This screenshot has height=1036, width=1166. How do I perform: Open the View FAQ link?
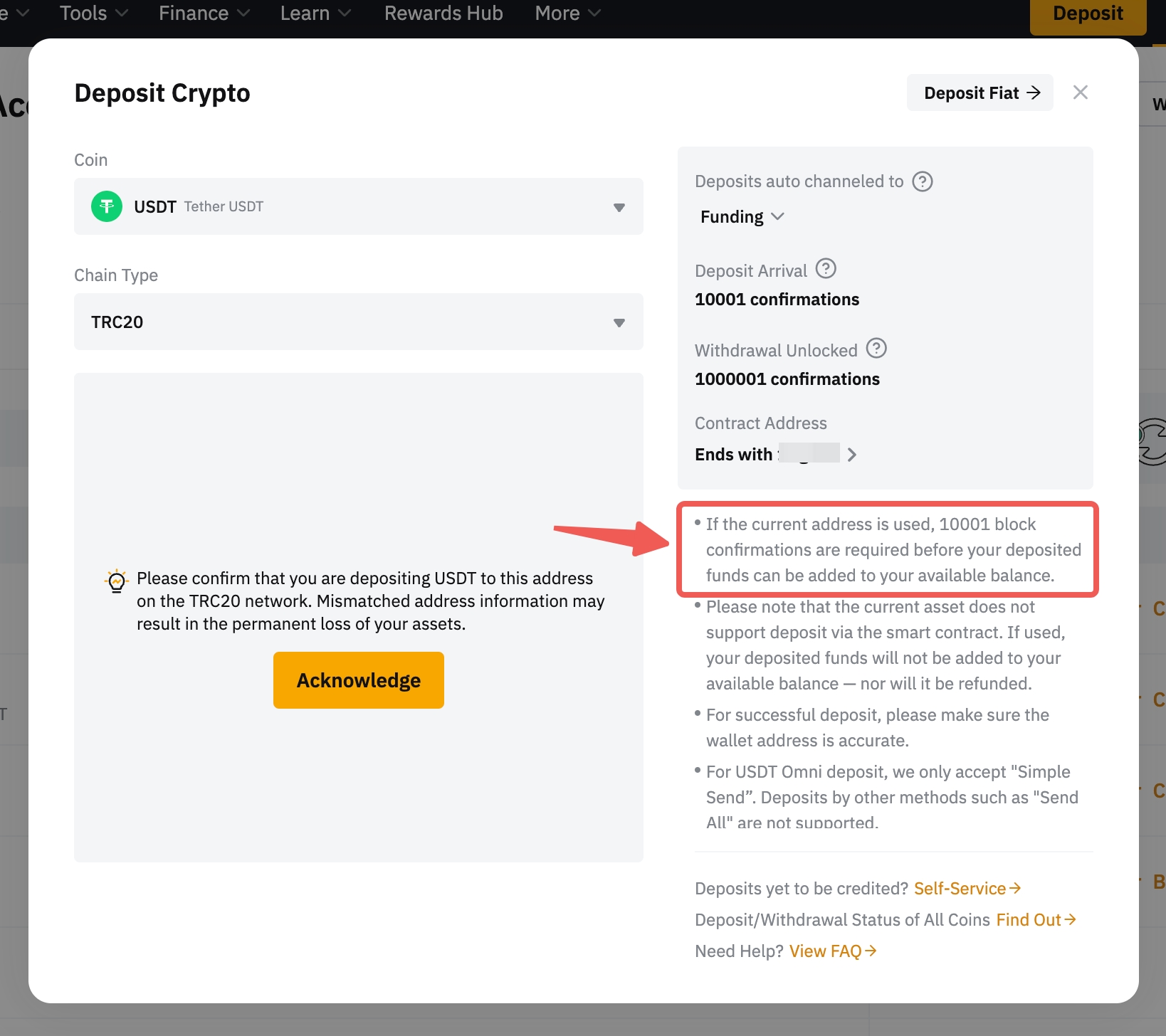(832, 951)
